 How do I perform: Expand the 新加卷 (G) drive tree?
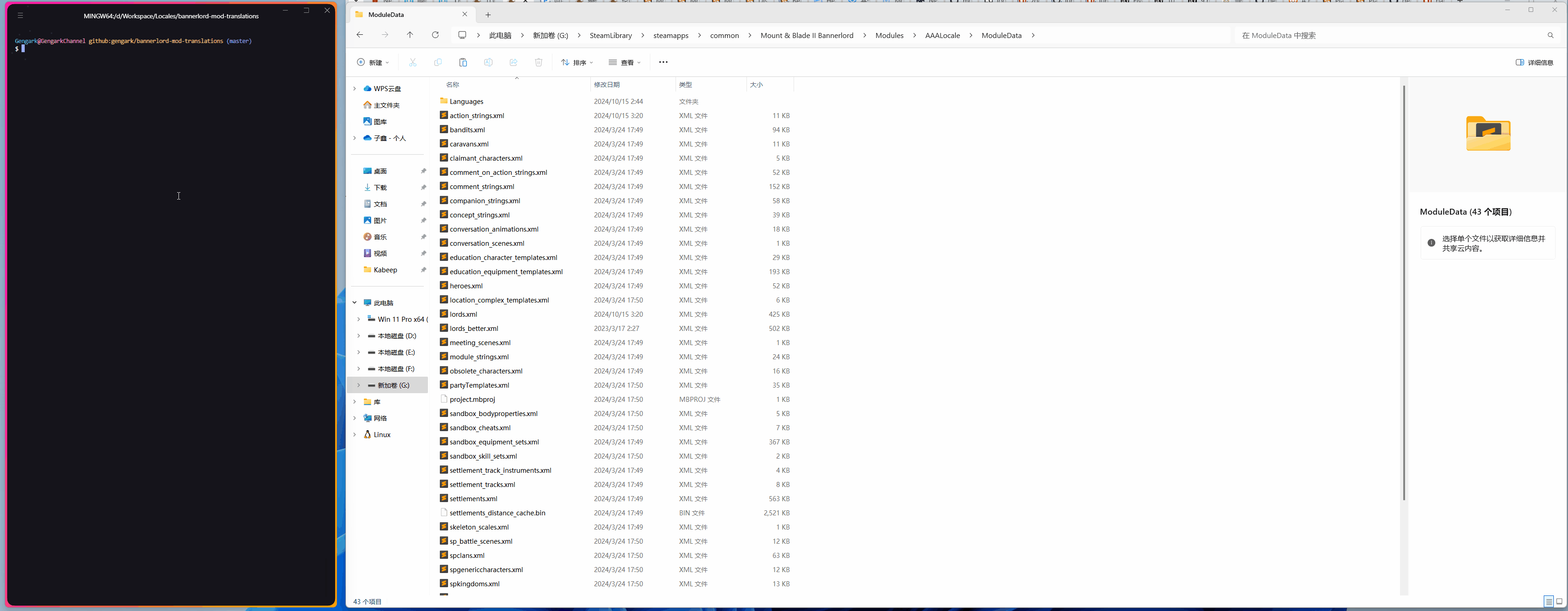click(357, 385)
